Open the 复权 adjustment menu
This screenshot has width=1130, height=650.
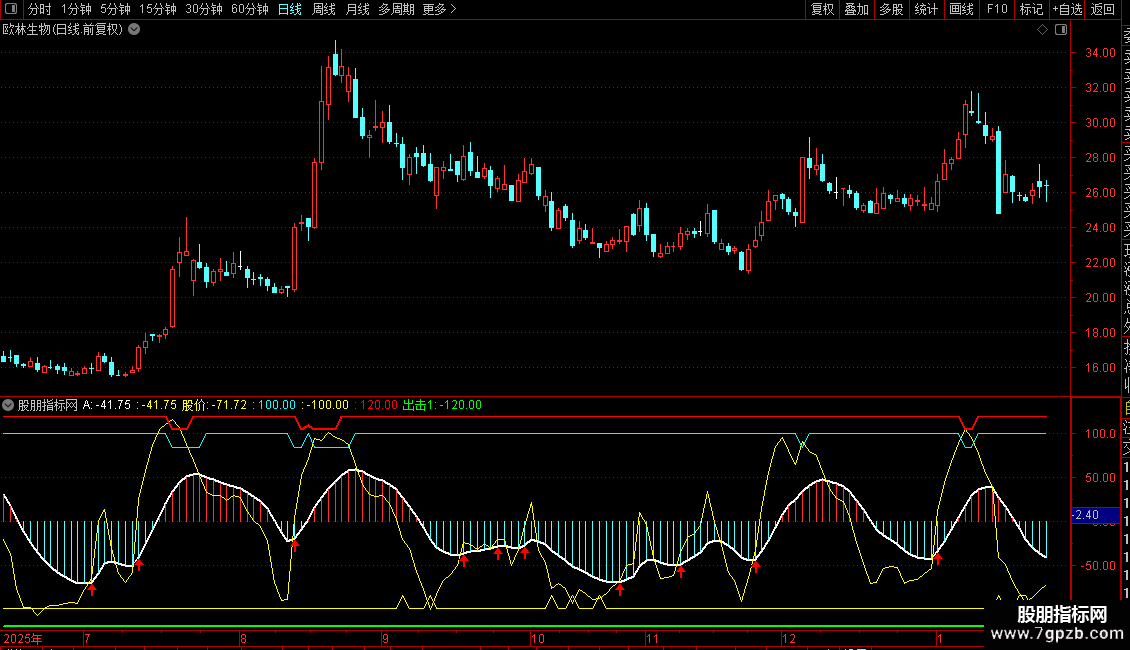coord(822,10)
